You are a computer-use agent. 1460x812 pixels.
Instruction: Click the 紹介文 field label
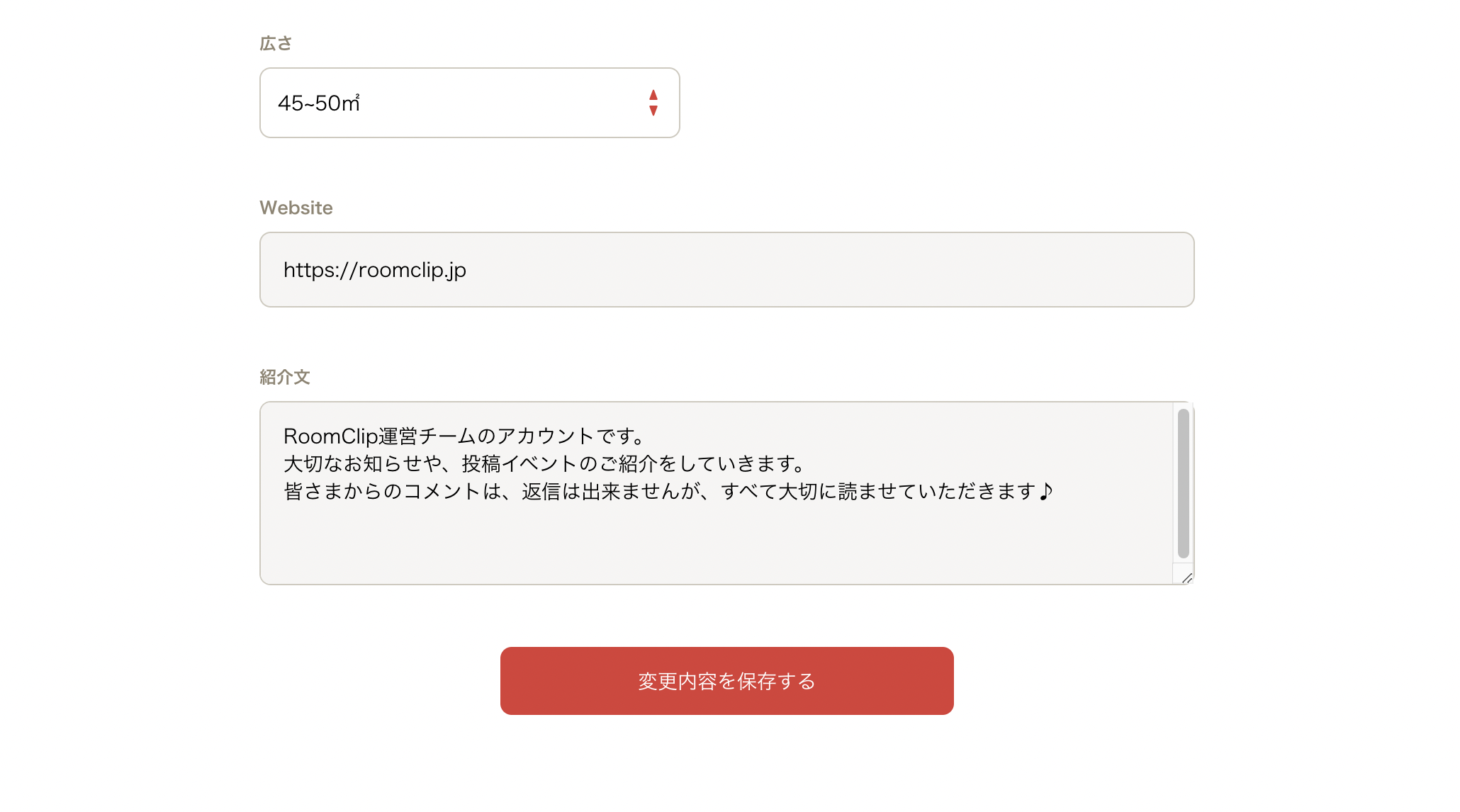[x=285, y=377]
